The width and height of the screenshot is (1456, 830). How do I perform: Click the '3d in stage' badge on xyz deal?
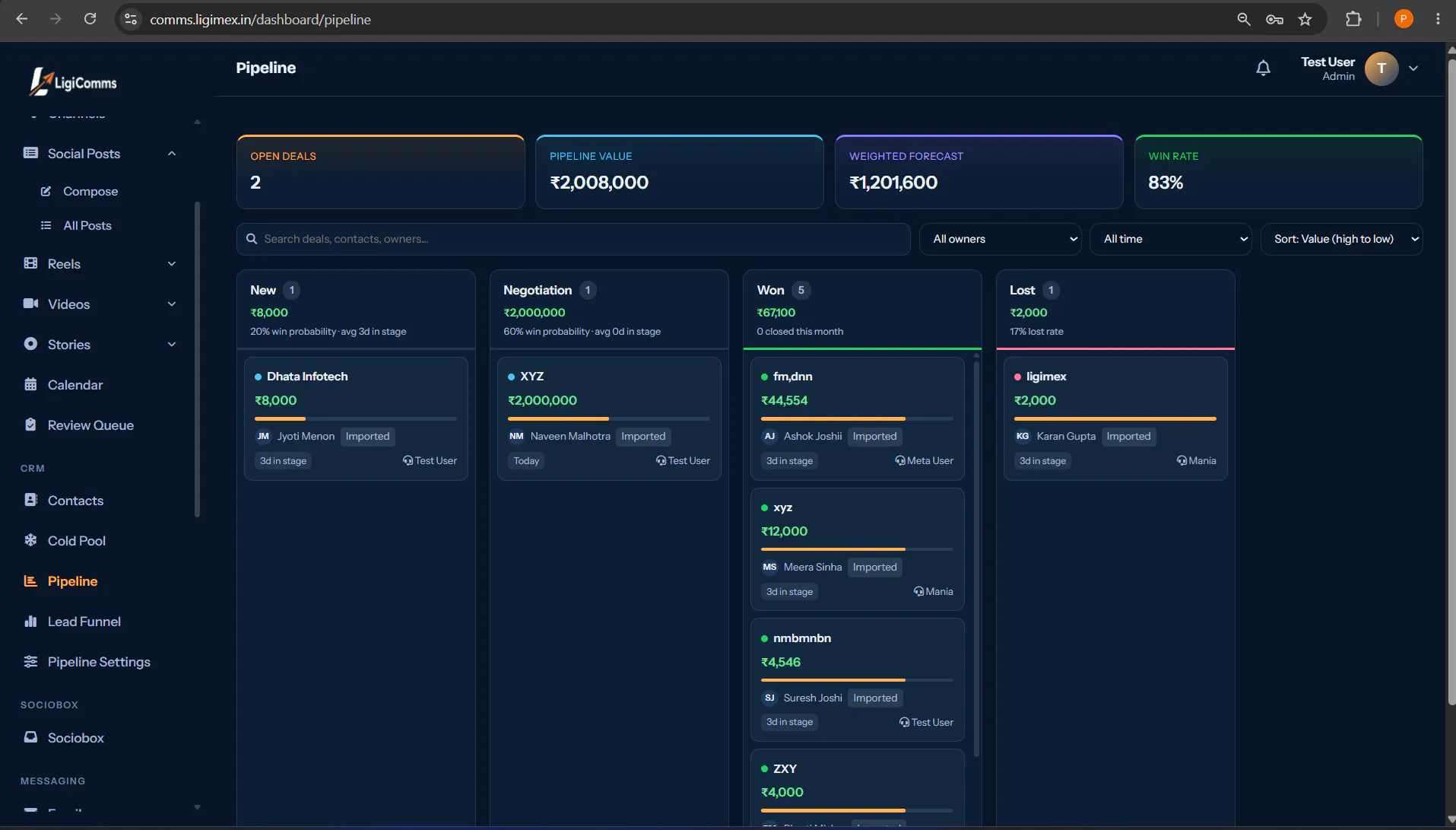pos(789,591)
